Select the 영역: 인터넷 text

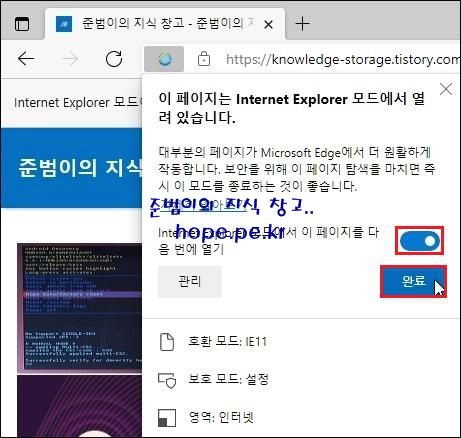tap(221, 417)
